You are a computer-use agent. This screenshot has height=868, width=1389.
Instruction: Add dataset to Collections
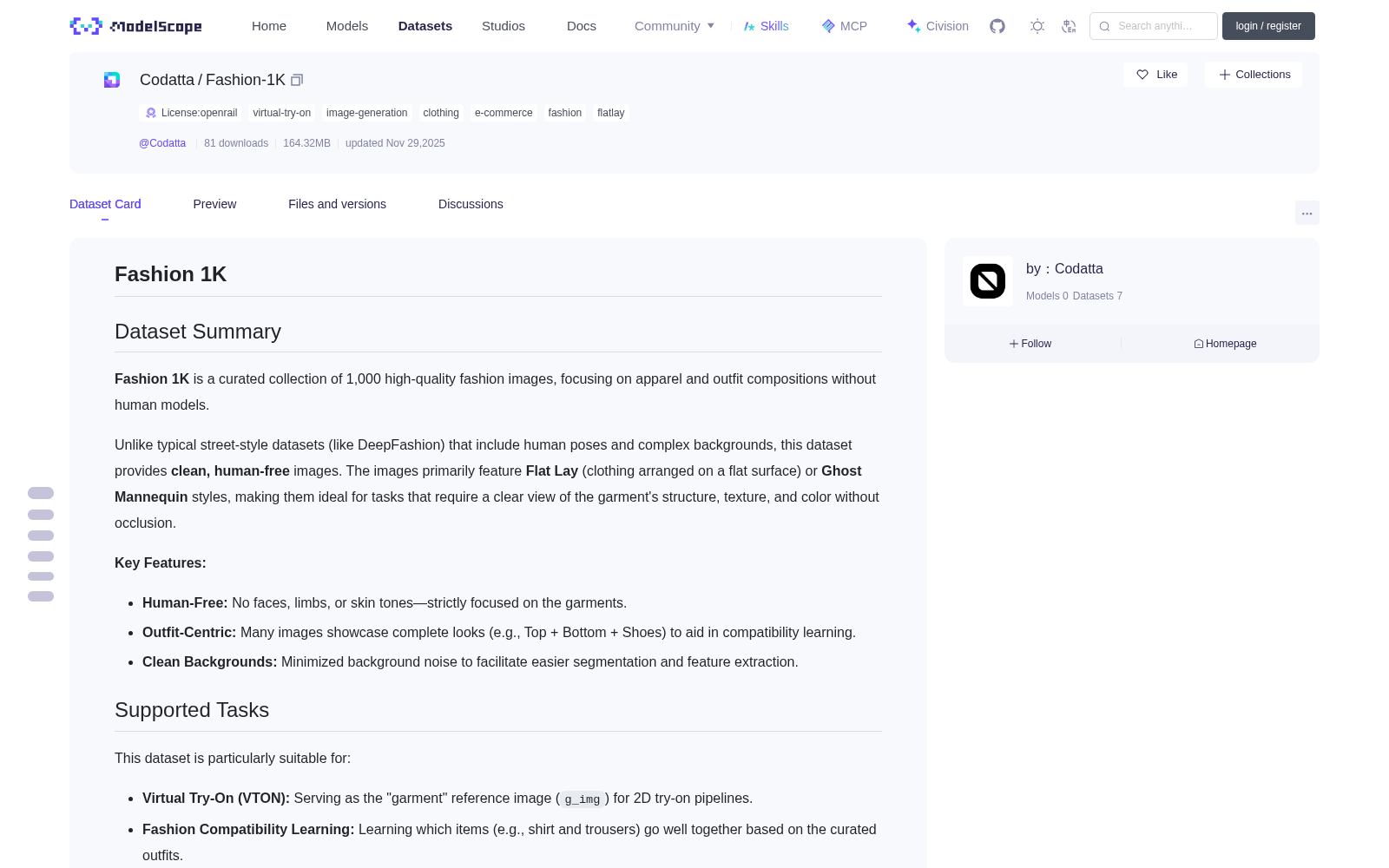(1254, 75)
